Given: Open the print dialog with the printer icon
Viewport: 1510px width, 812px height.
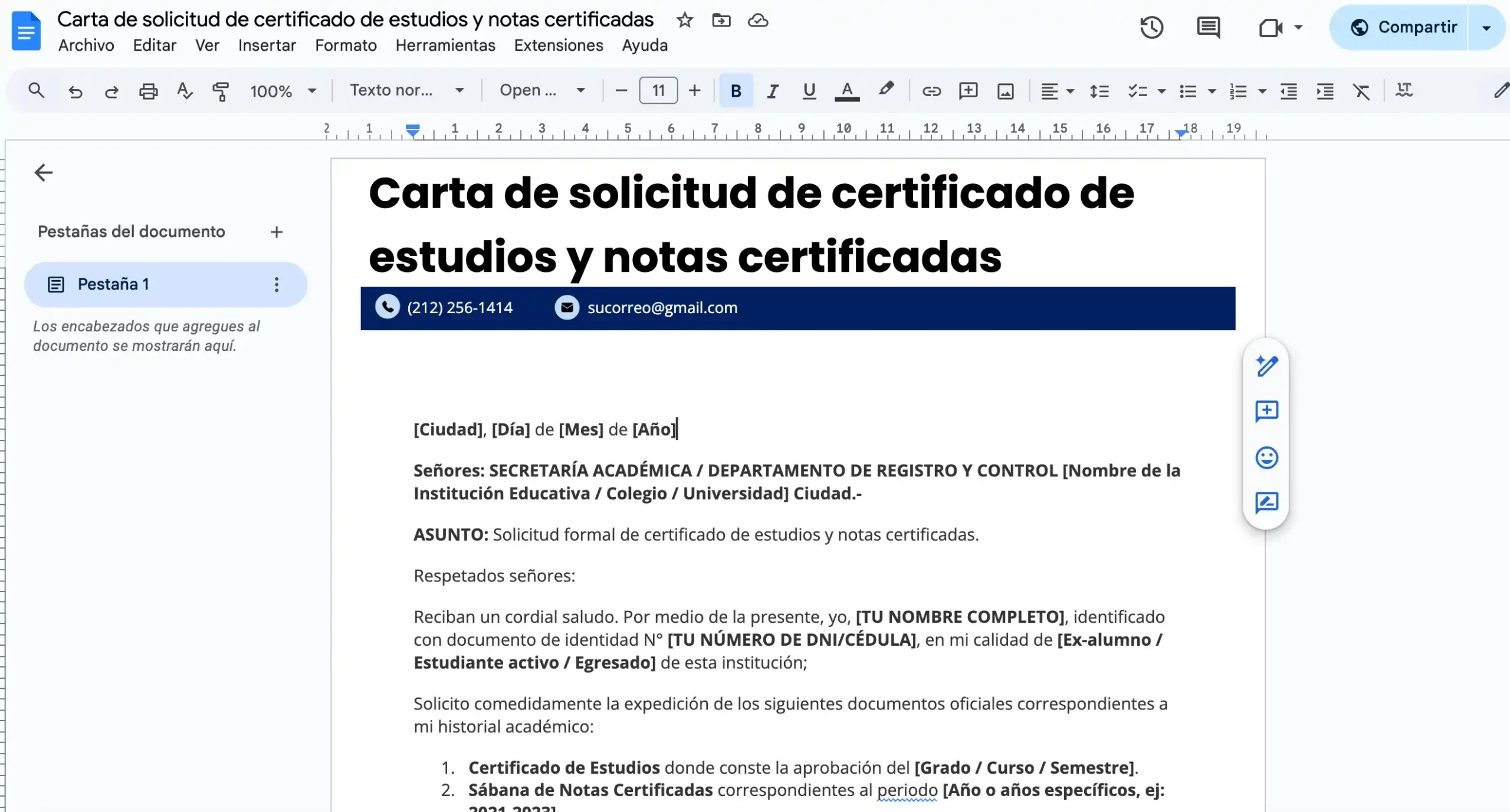Looking at the screenshot, I should (x=147, y=91).
